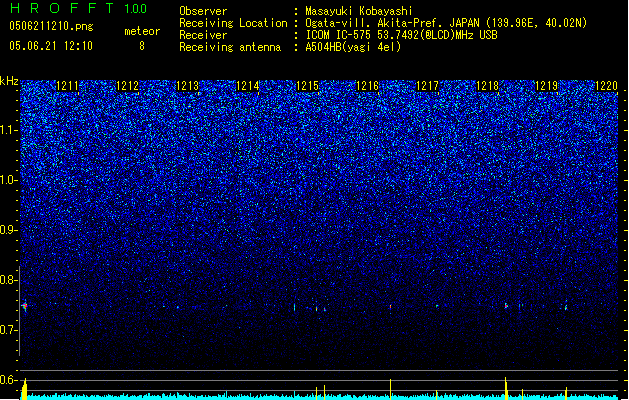629x400 pixels.
Task: Click the 0.7 kHz frequency label
Action: point(8,330)
